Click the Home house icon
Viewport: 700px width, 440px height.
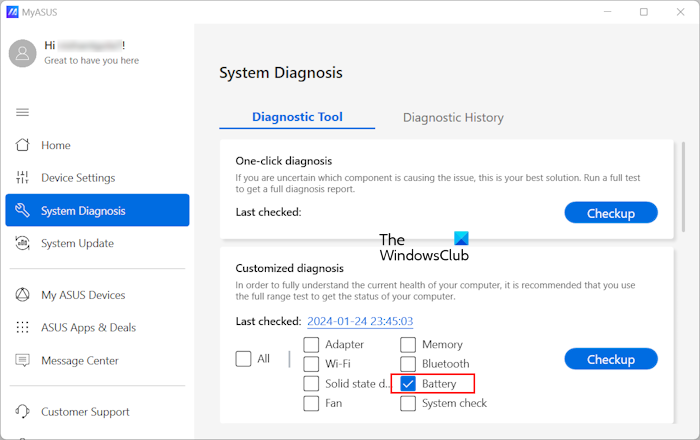[x=22, y=145]
